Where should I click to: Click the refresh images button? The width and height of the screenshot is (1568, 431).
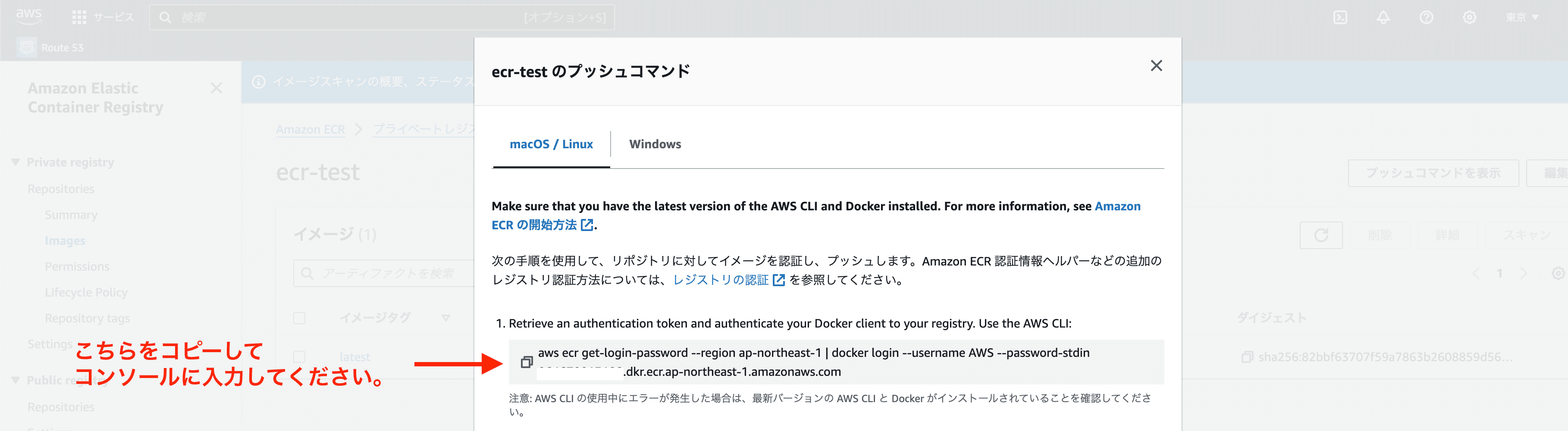tap(1321, 235)
